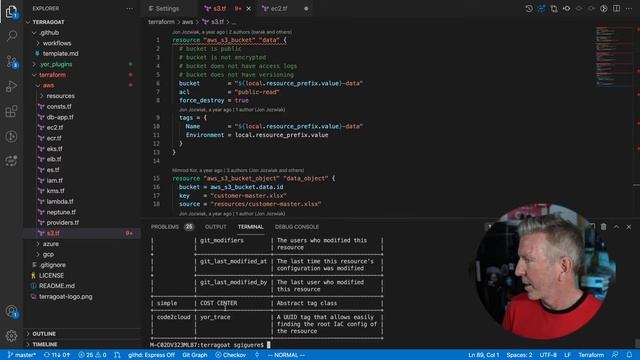
Task: Open editor more actions ellipsis
Action: point(629,9)
